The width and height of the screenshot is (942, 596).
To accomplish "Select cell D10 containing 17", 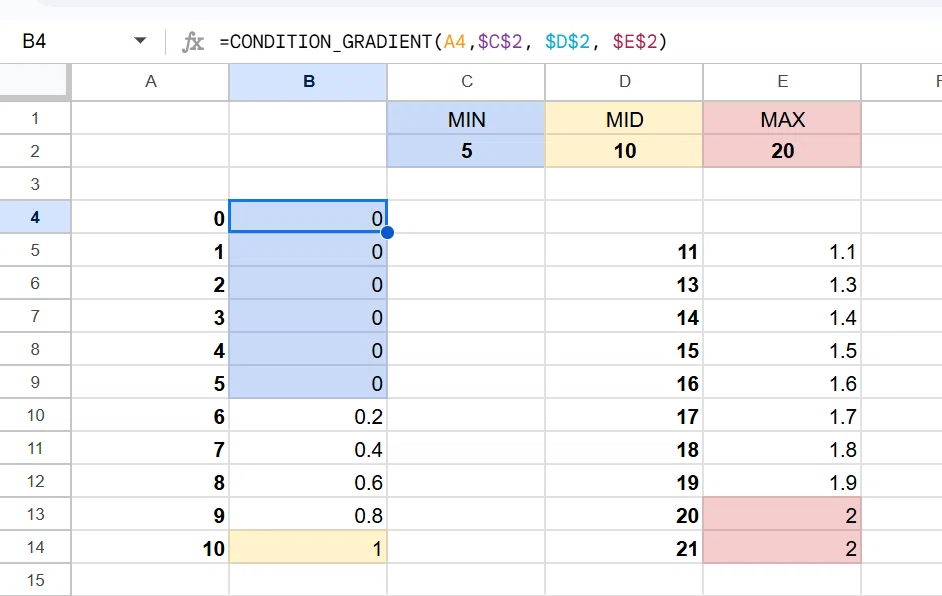I will tap(624, 415).
